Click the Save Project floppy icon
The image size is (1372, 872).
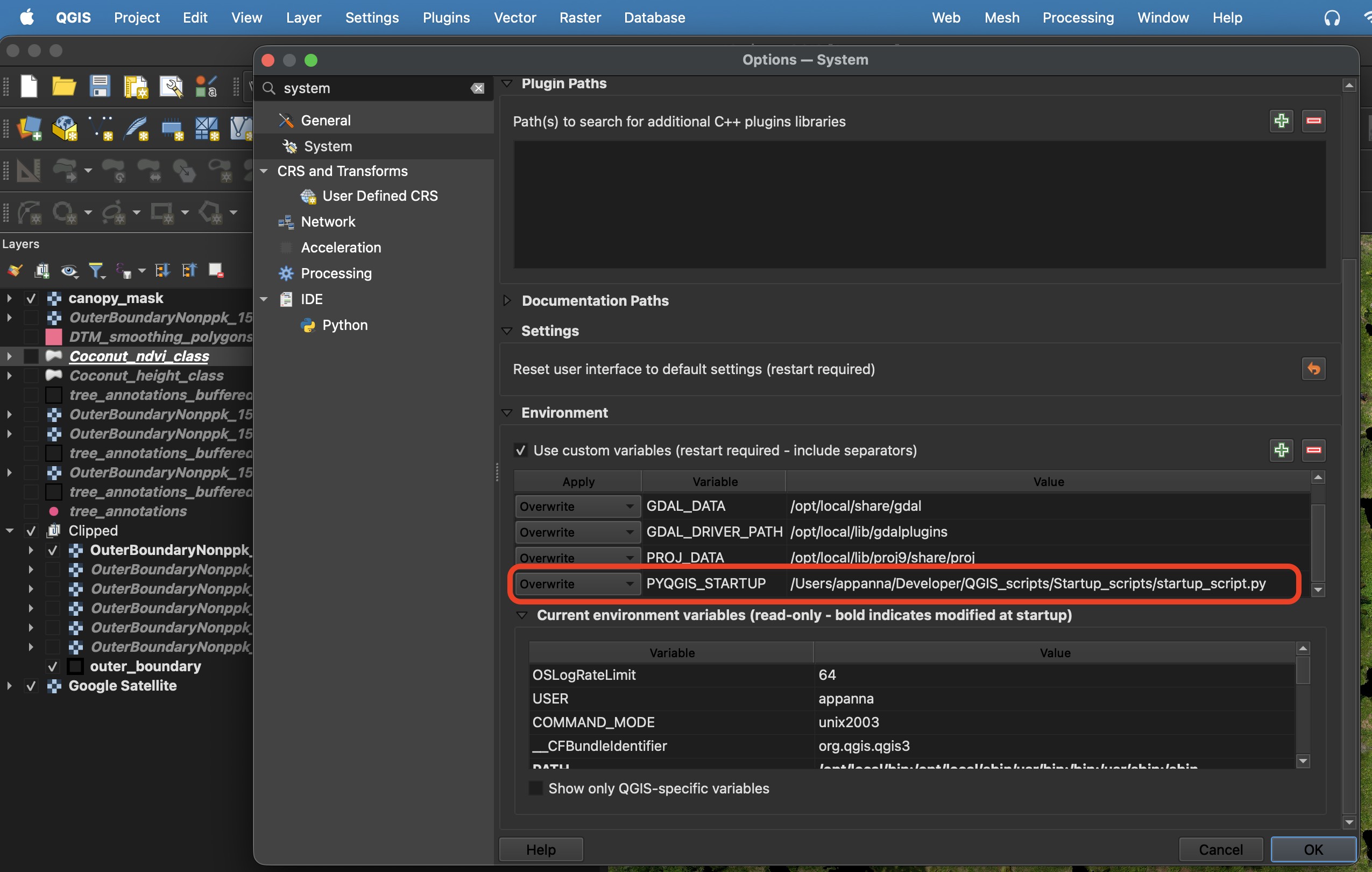tap(100, 87)
